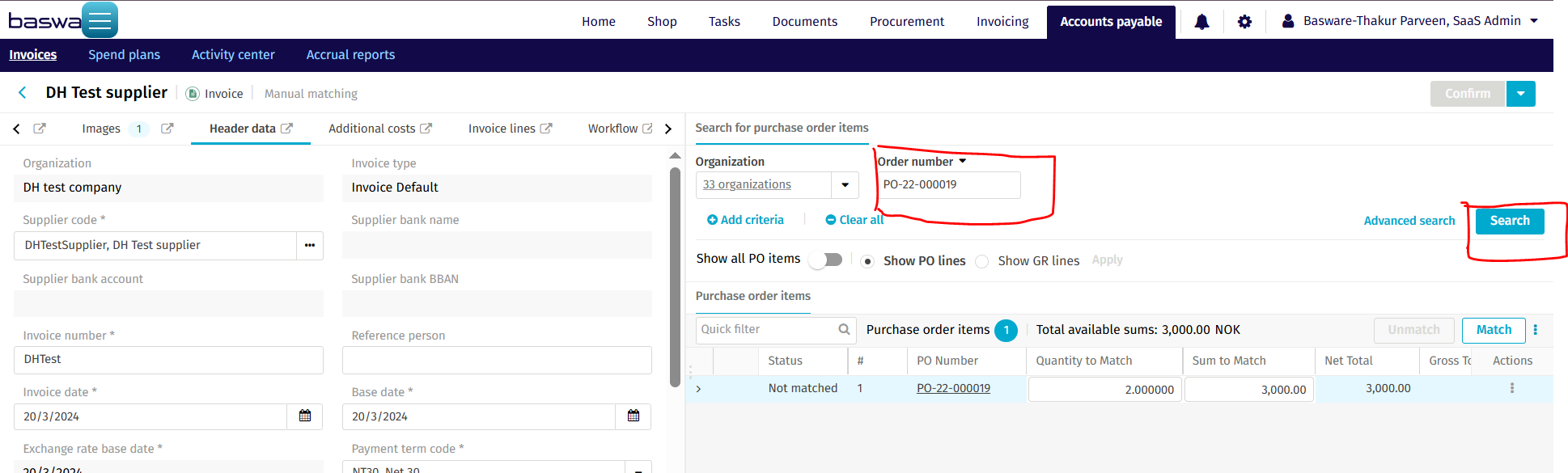Go back using the blue arrow beside DH Test supplier
This screenshot has width=1568, height=473.
[23, 93]
